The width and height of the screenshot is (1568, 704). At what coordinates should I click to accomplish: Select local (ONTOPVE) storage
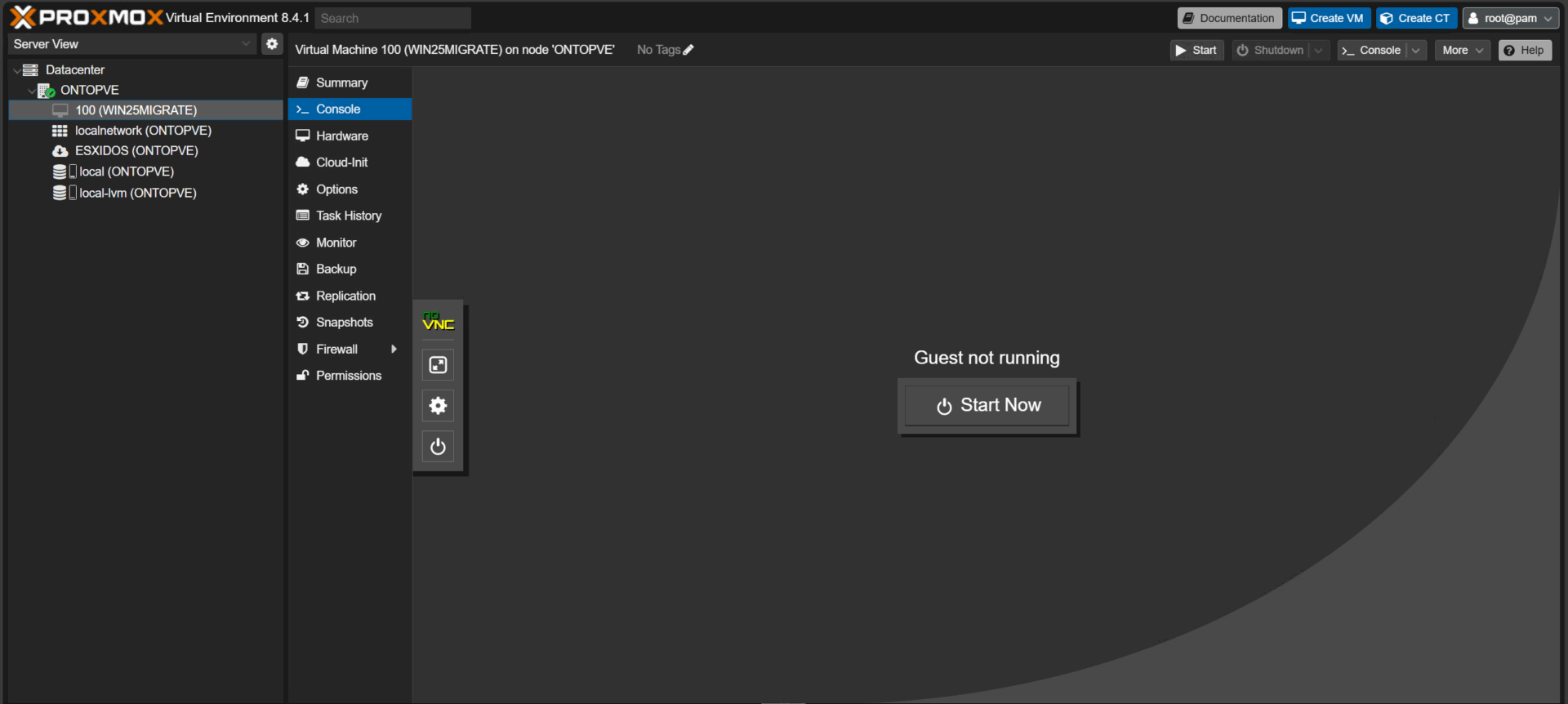tap(127, 172)
